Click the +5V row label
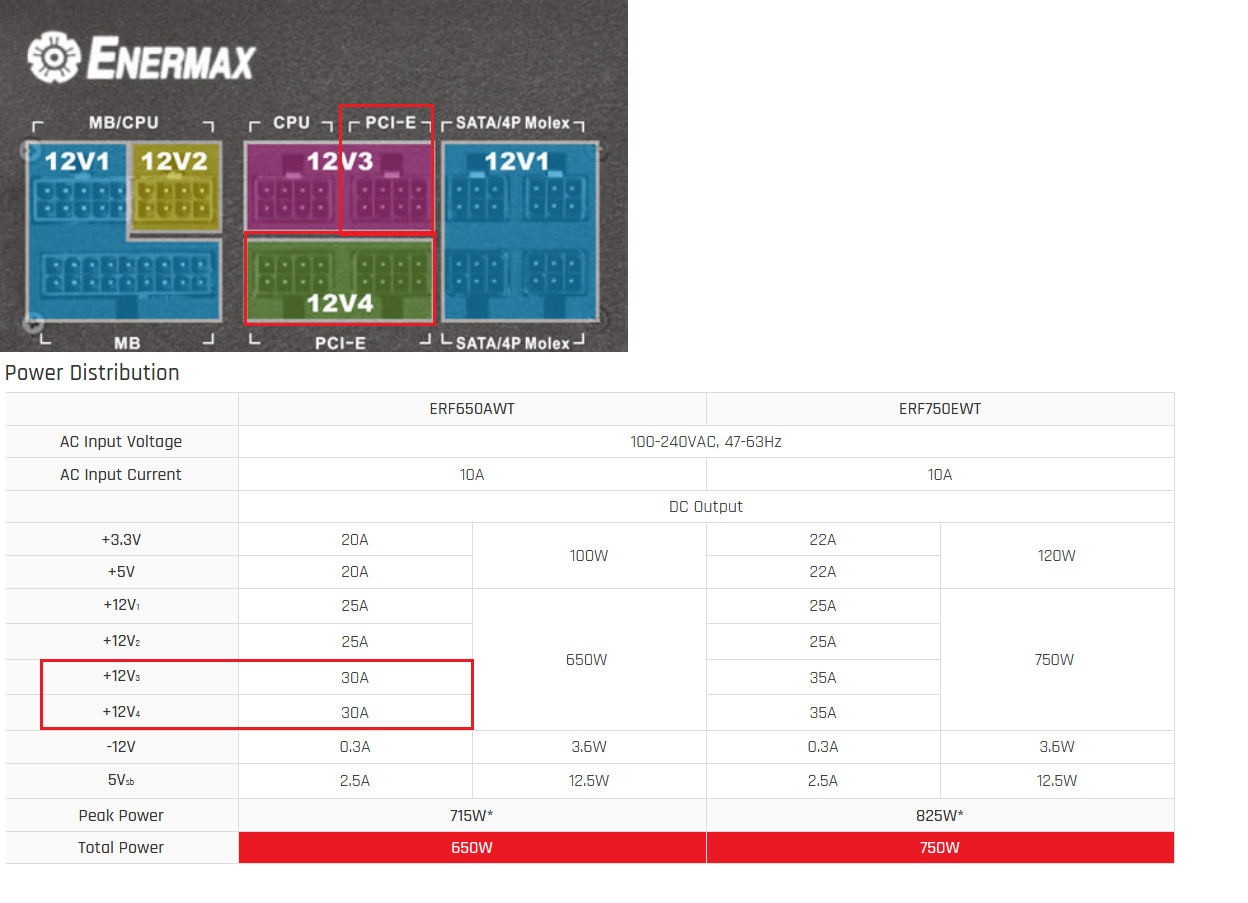1248x903 pixels. tap(121, 572)
